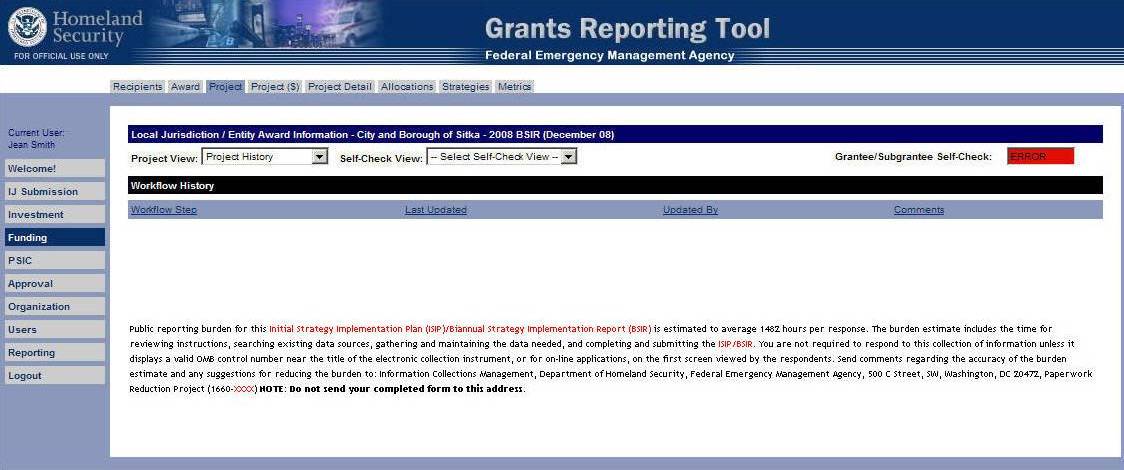Open the Organization sidebar section
The height and width of the screenshot is (470, 1124).
click(54, 306)
